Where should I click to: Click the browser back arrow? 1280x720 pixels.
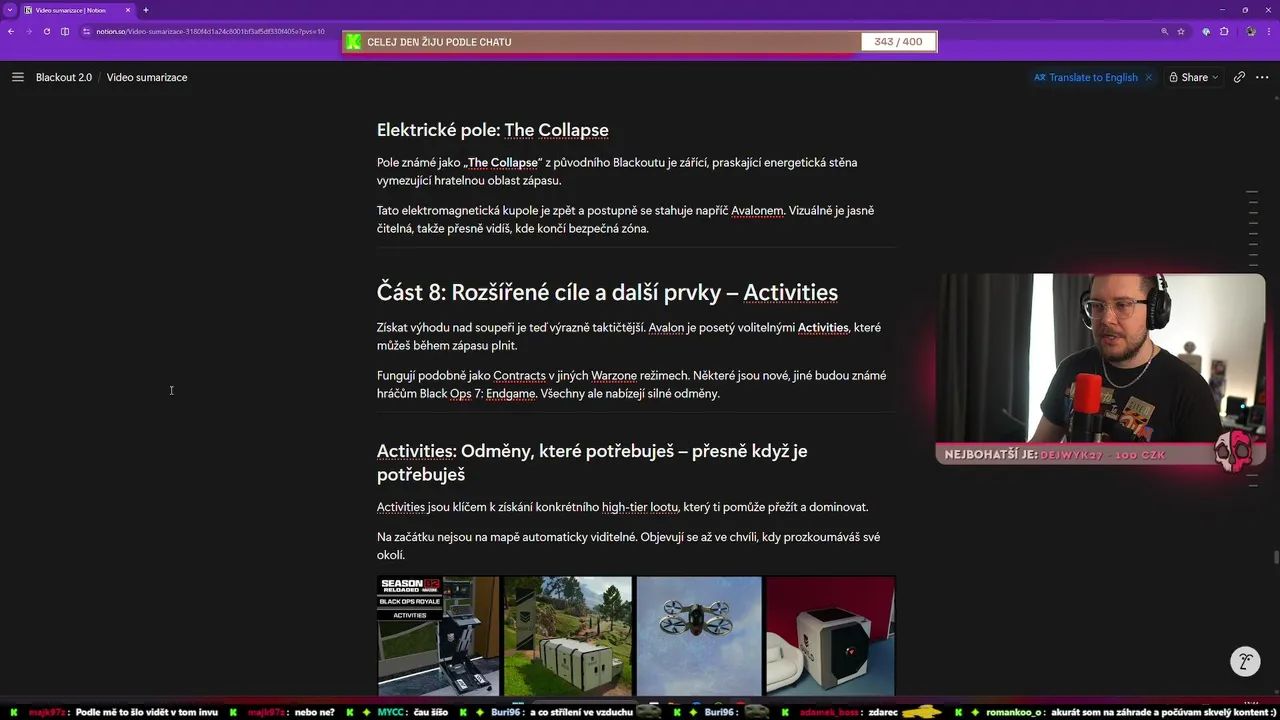(11, 31)
